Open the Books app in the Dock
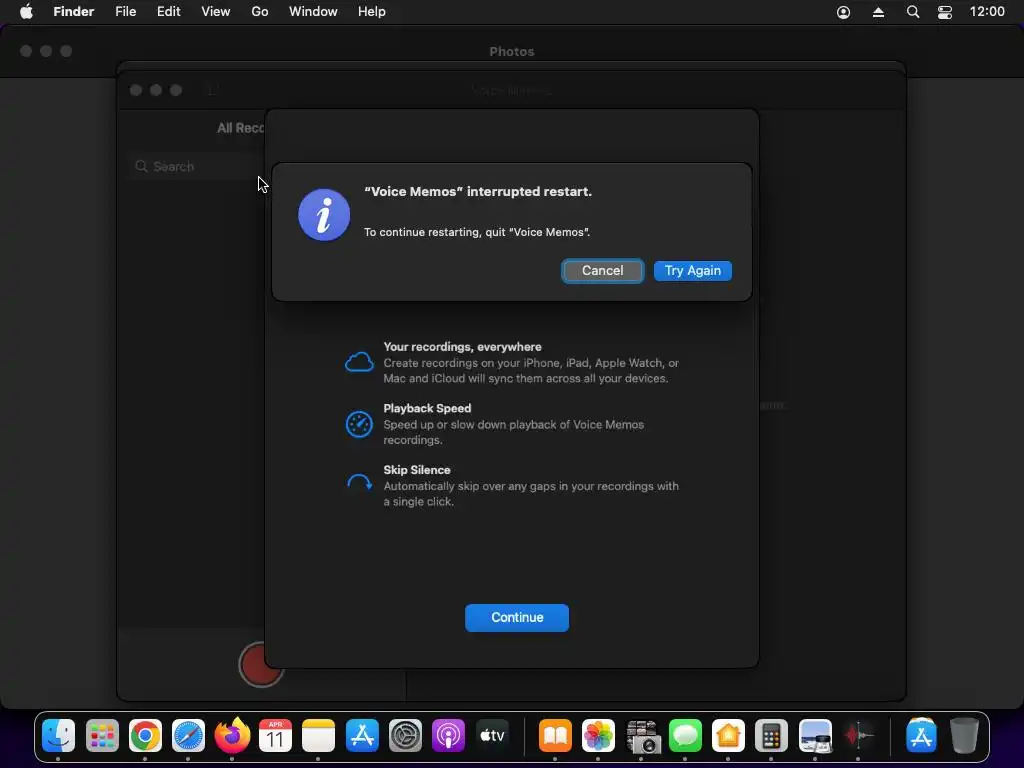 pos(555,736)
